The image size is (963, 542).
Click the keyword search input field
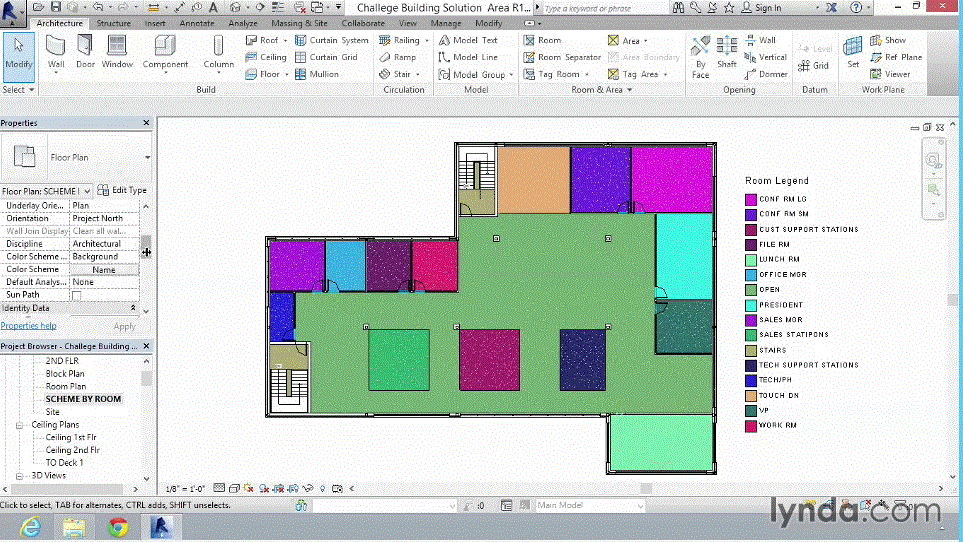[x=605, y=9]
